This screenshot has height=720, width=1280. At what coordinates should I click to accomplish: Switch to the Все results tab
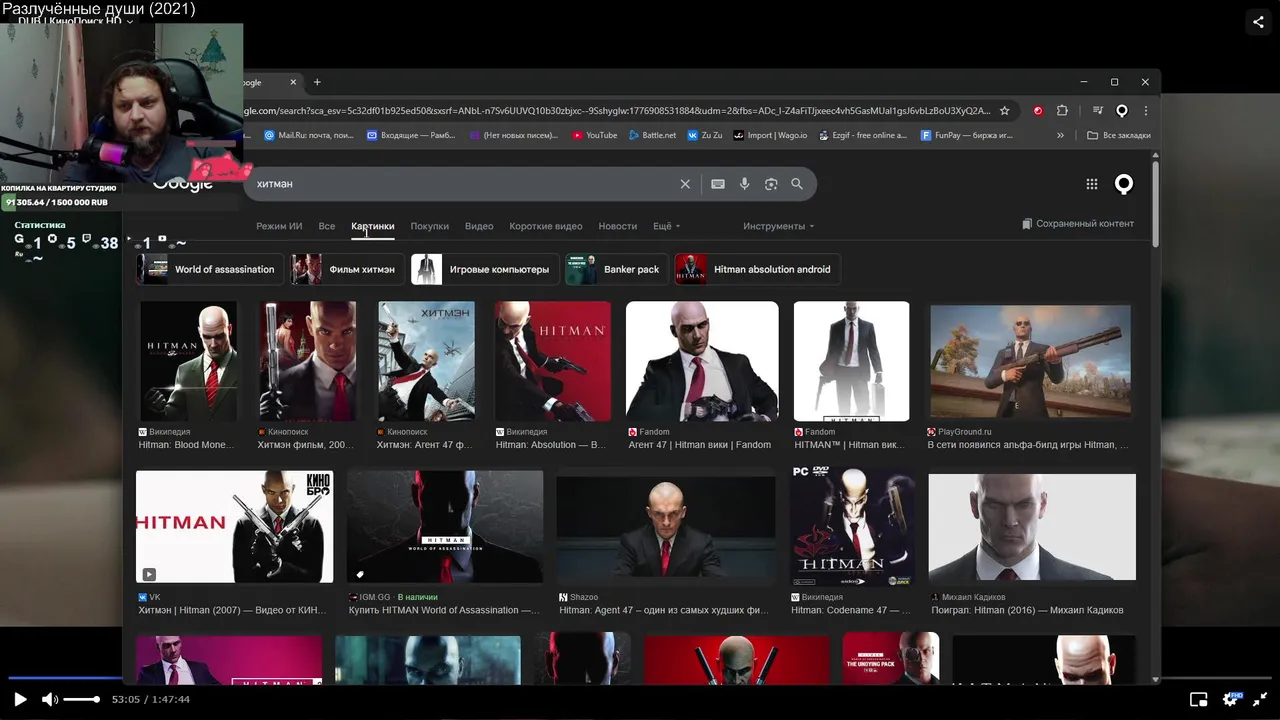(x=327, y=226)
